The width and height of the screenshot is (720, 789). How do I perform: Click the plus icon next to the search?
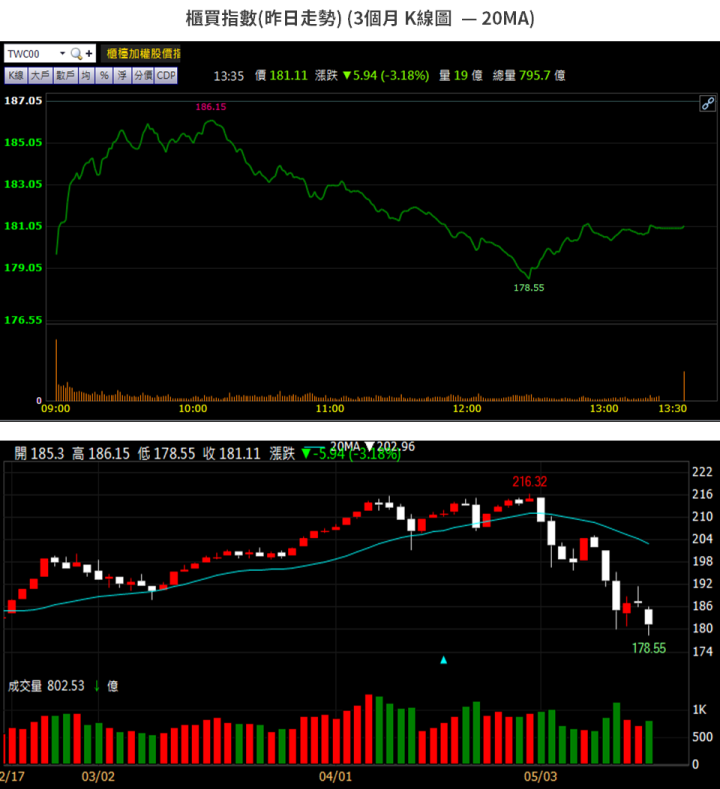tap(89, 53)
